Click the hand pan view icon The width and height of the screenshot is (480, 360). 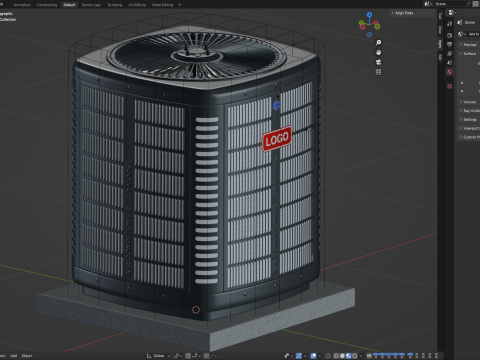point(378,52)
